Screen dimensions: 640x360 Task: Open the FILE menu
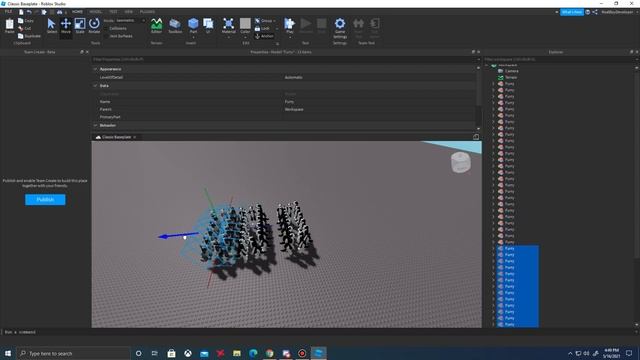[x=8, y=12]
